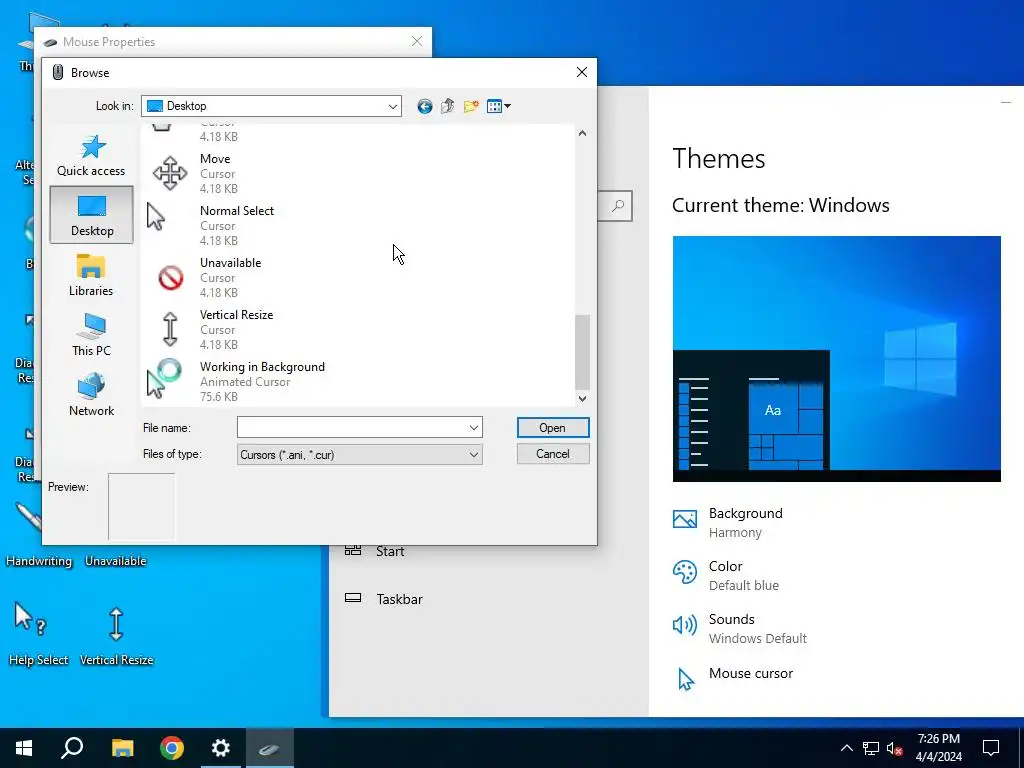Open Network in the places bar

click(x=91, y=395)
